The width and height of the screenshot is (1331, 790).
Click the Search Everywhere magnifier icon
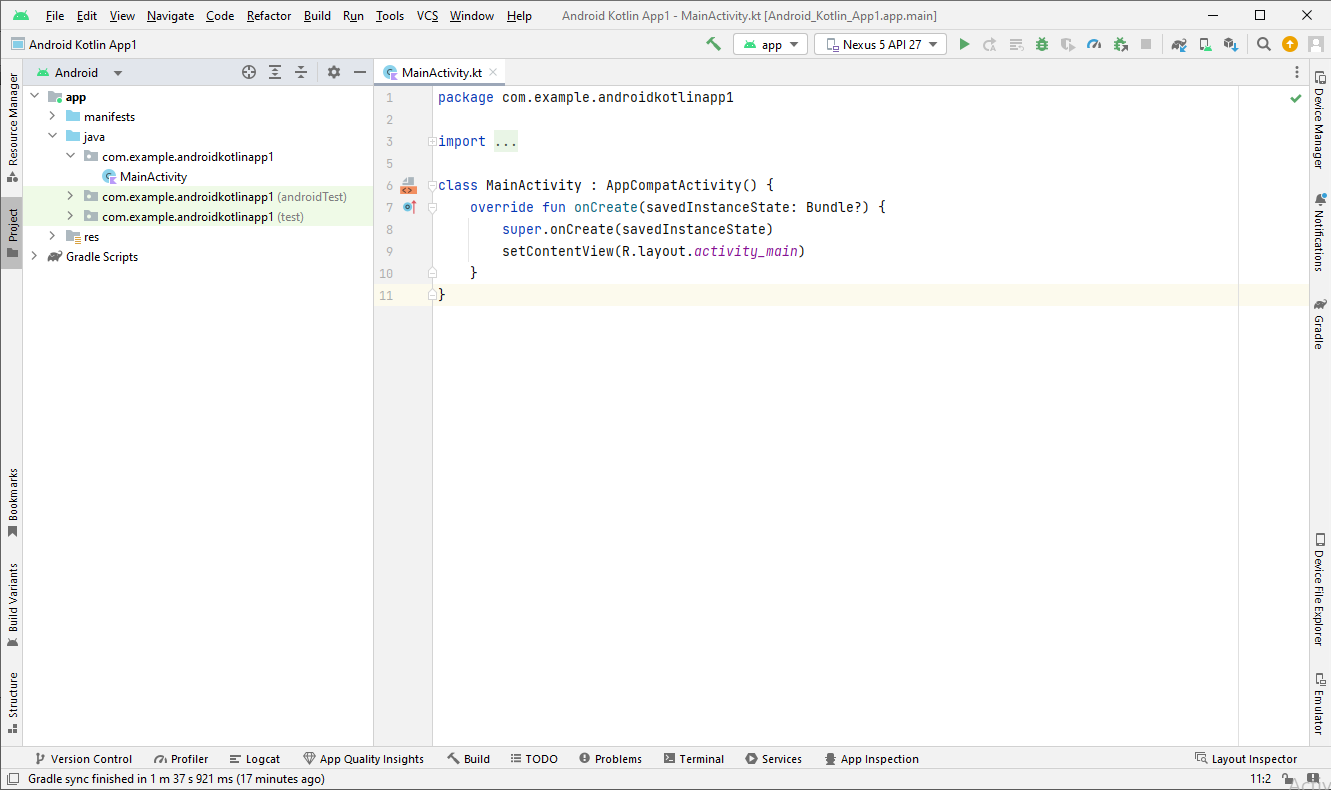coord(1264,44)
